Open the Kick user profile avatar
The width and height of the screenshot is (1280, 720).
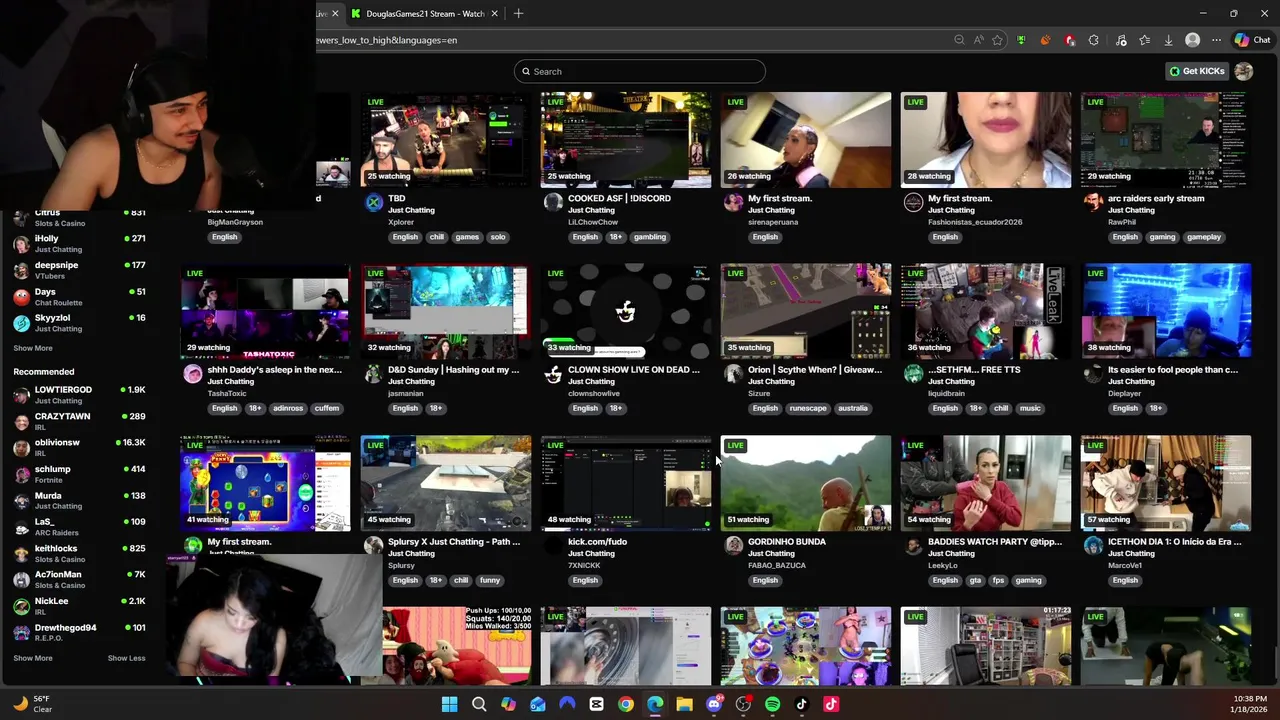tap(1244, 71)
